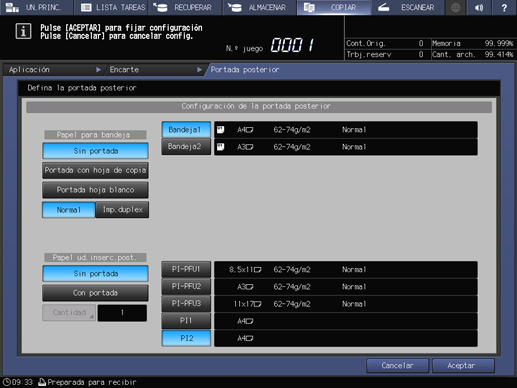Click the Cant. arch. 99.414% indicator
The width and height of the screenshot is (517, 388).
[x=472, y=54]
